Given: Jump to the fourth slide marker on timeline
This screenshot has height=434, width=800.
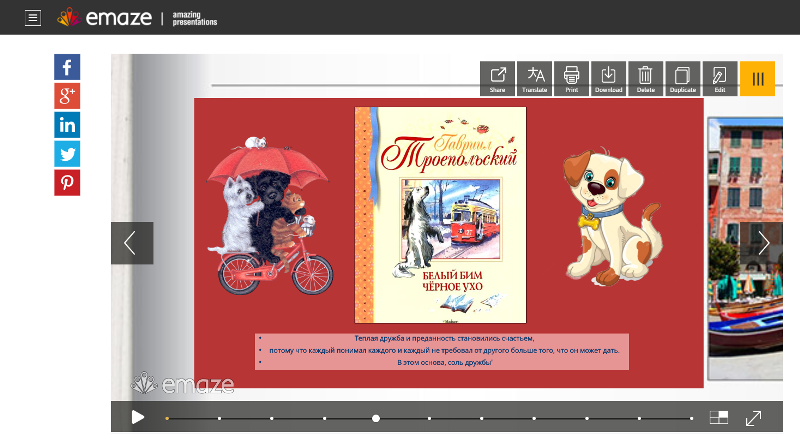Looking at the screenshot, I should pos(324,418).
